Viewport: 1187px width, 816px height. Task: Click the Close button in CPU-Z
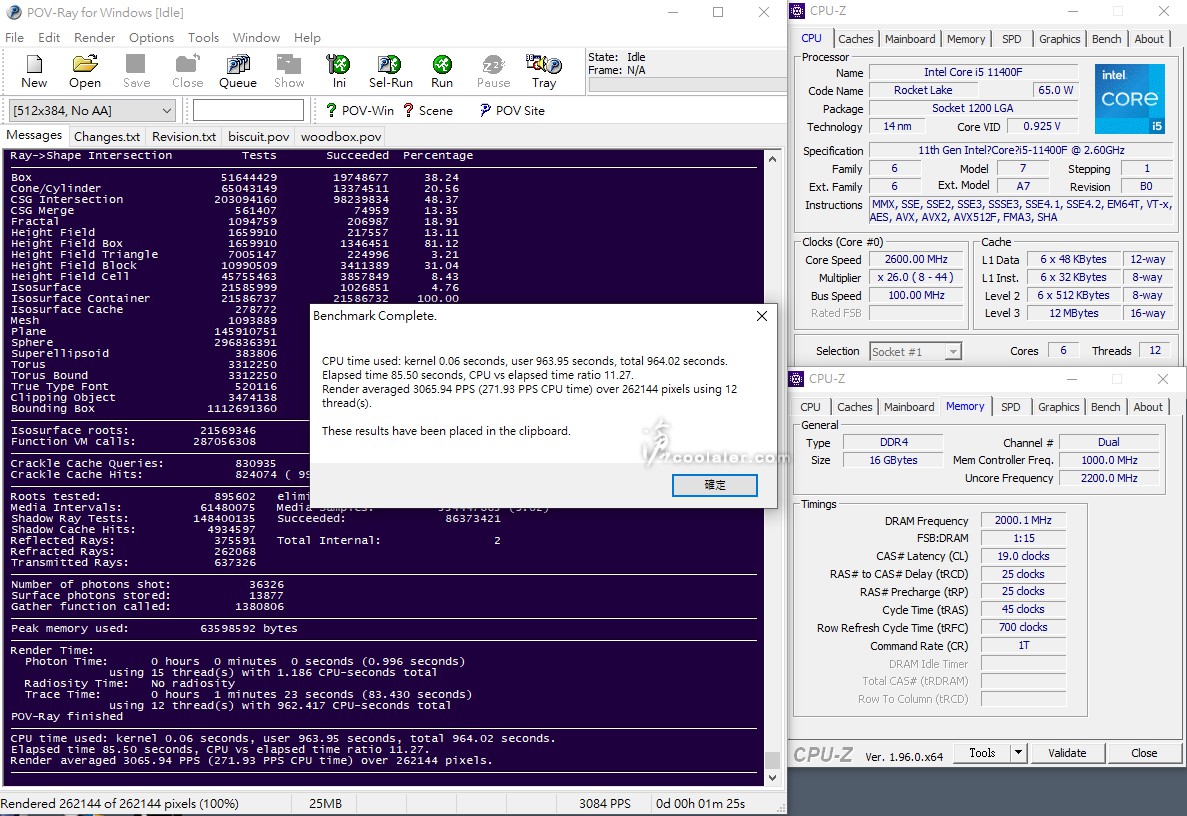click(x=1144, y=752)
